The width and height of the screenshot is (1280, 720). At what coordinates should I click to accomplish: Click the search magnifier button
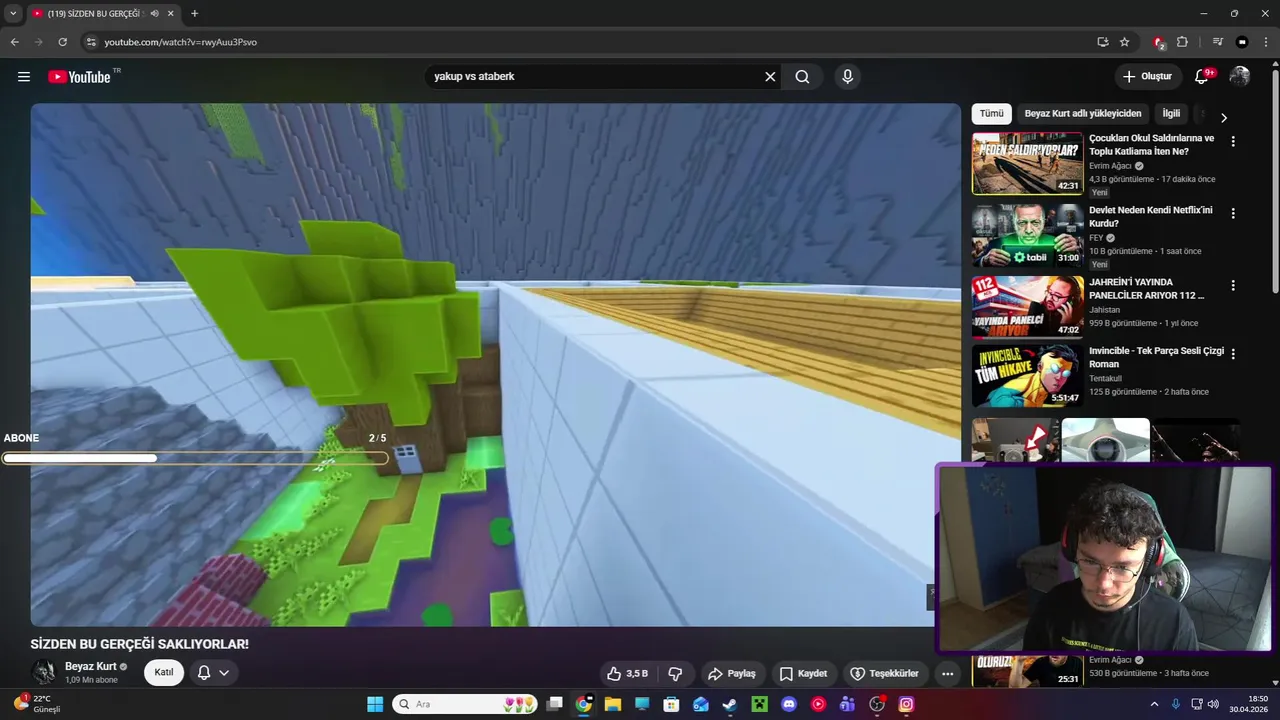pos(802,77)
